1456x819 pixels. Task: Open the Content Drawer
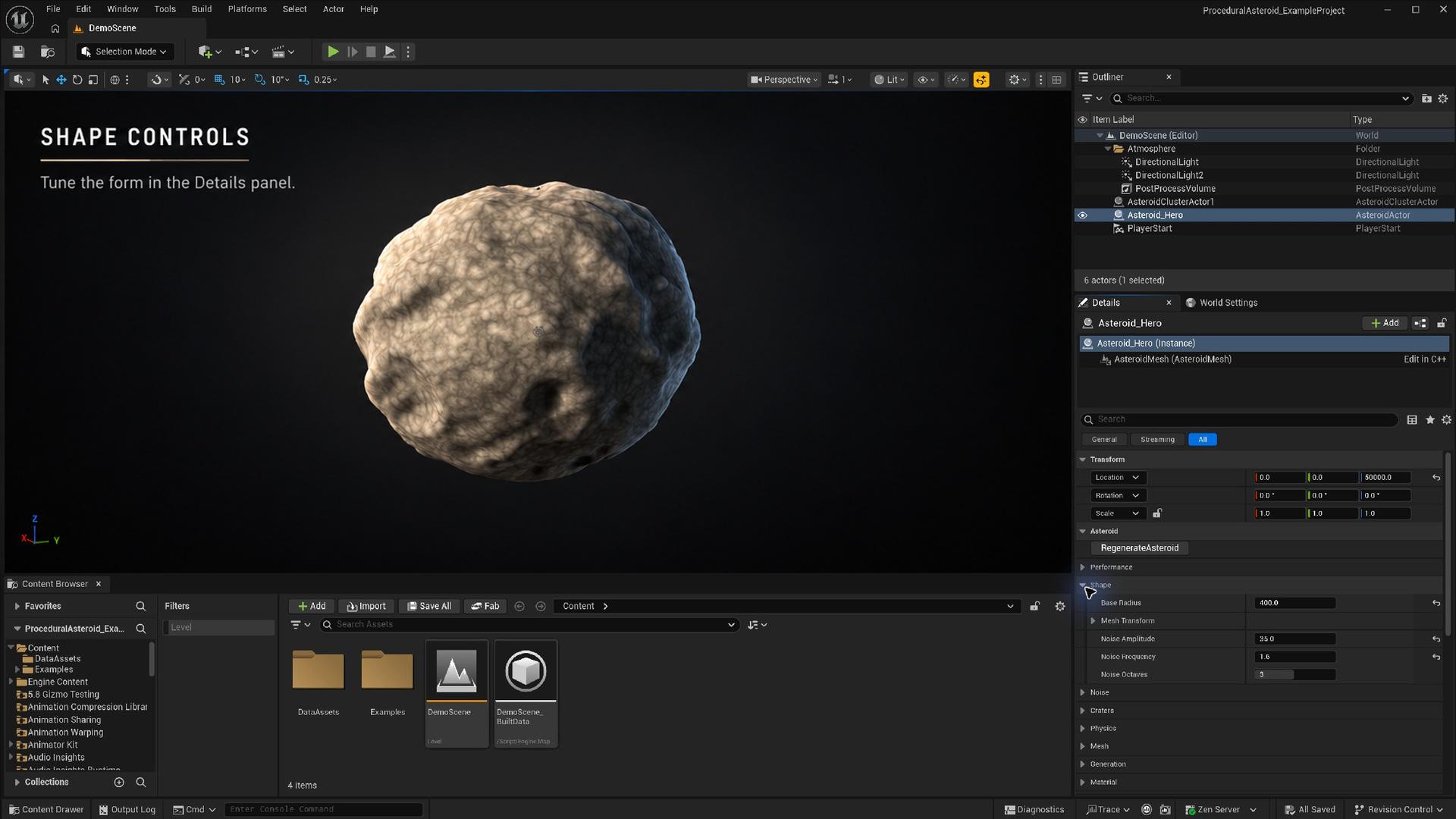coord(46,809)
